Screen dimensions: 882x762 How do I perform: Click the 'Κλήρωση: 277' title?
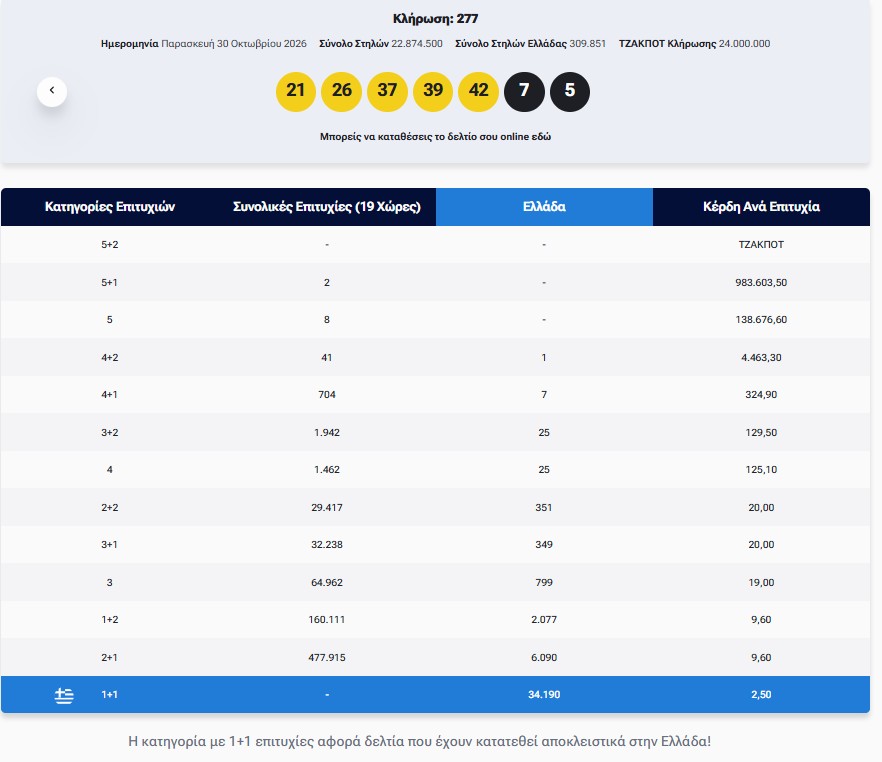coord(435,19)
